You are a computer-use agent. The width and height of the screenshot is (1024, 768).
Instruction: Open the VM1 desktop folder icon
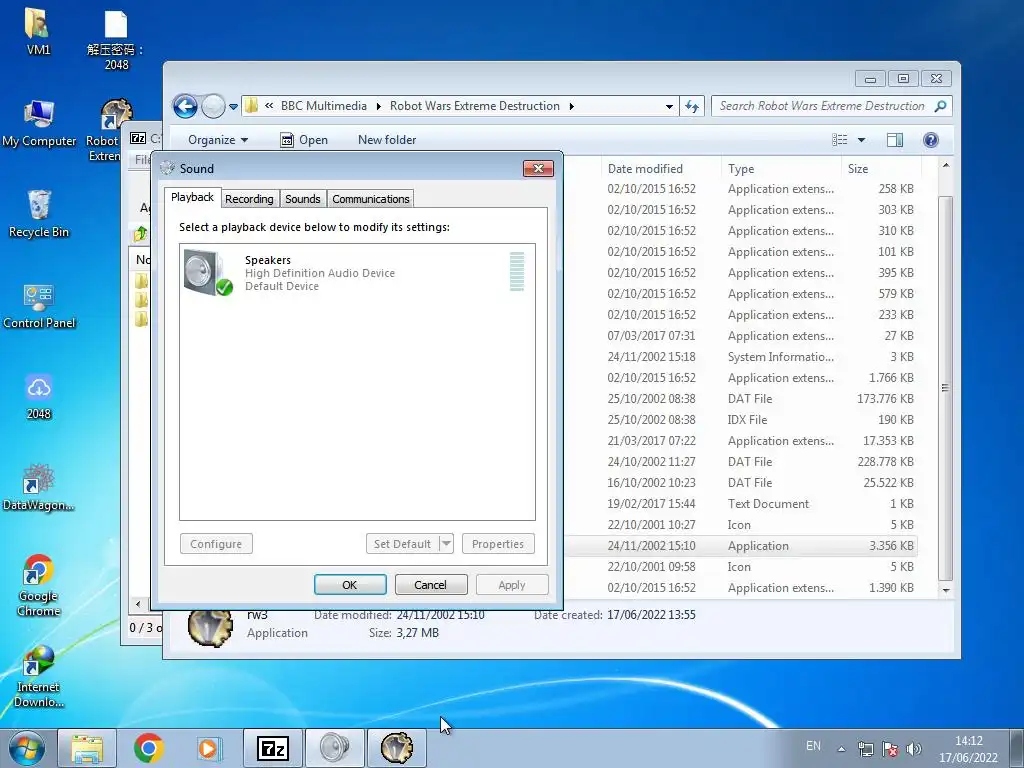(38, 31)
